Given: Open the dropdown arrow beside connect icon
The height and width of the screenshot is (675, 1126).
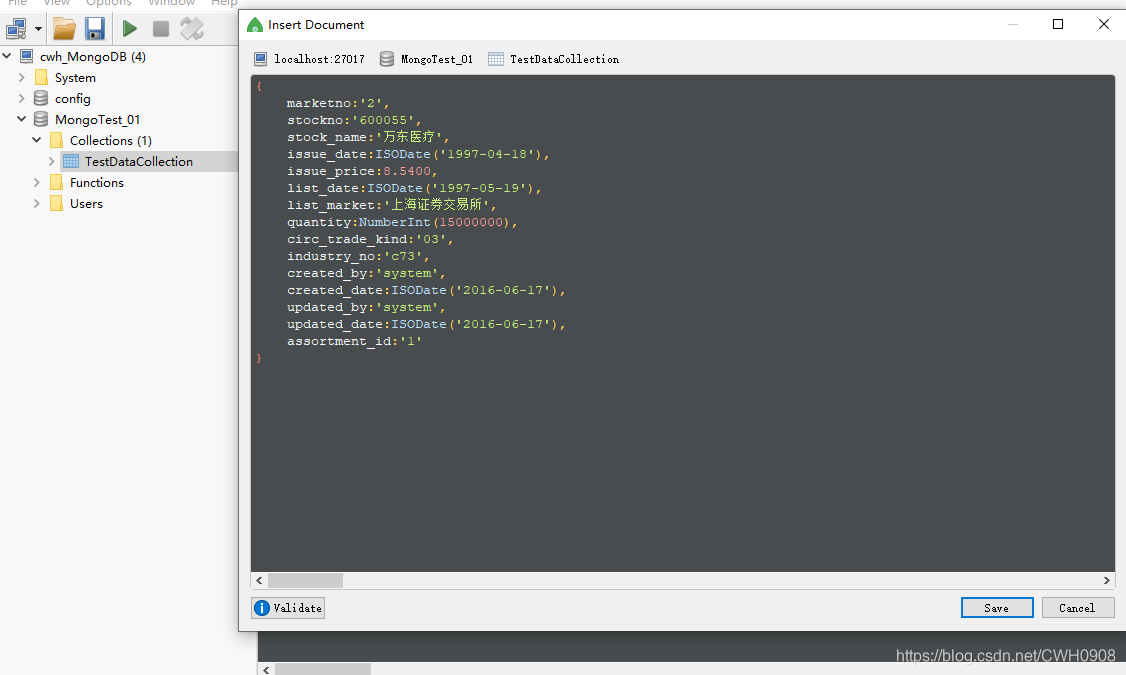Looking at the screenshot, I should coord(38,29).
